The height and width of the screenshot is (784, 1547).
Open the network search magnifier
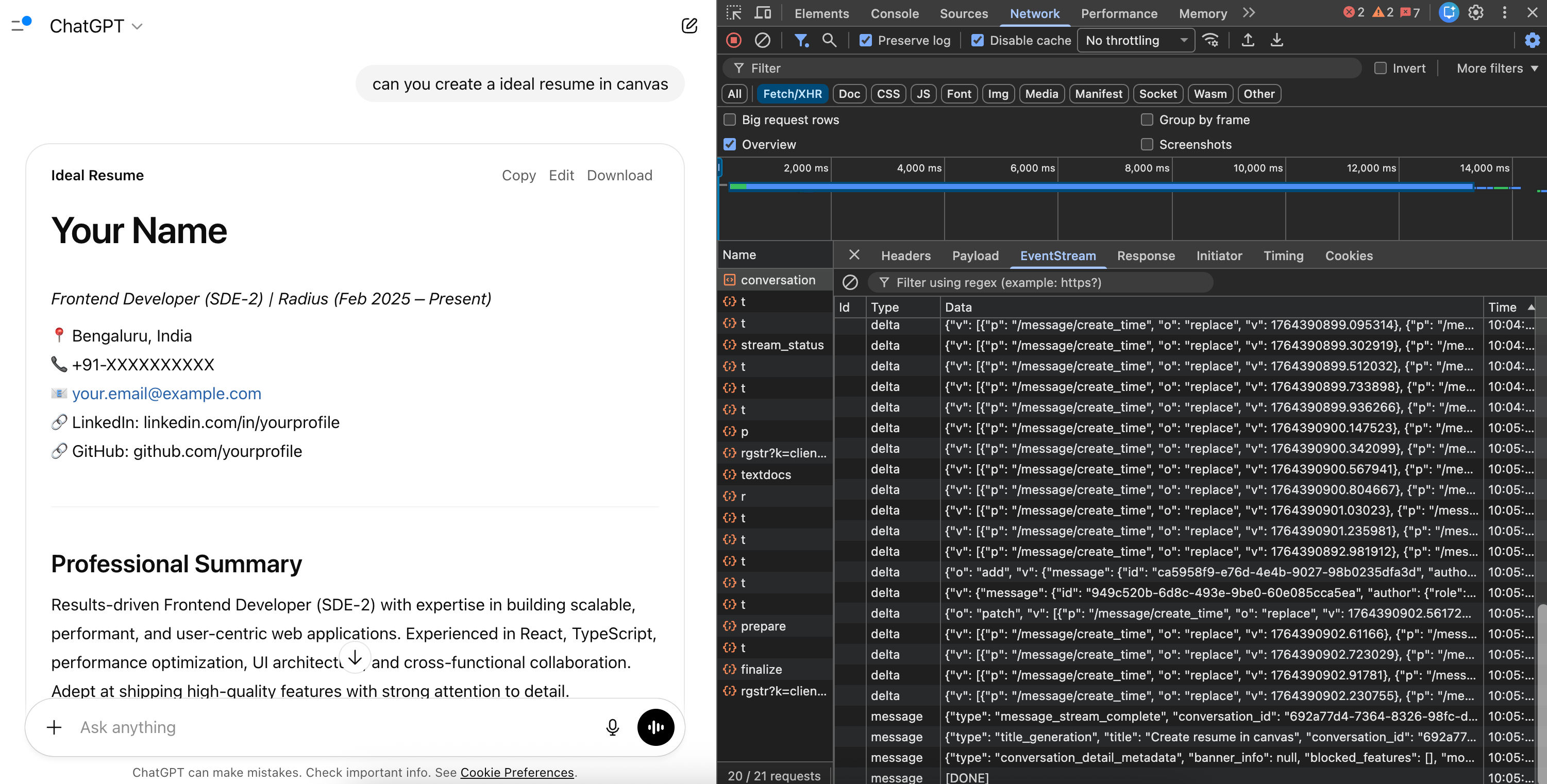click(x=829, y=40)
